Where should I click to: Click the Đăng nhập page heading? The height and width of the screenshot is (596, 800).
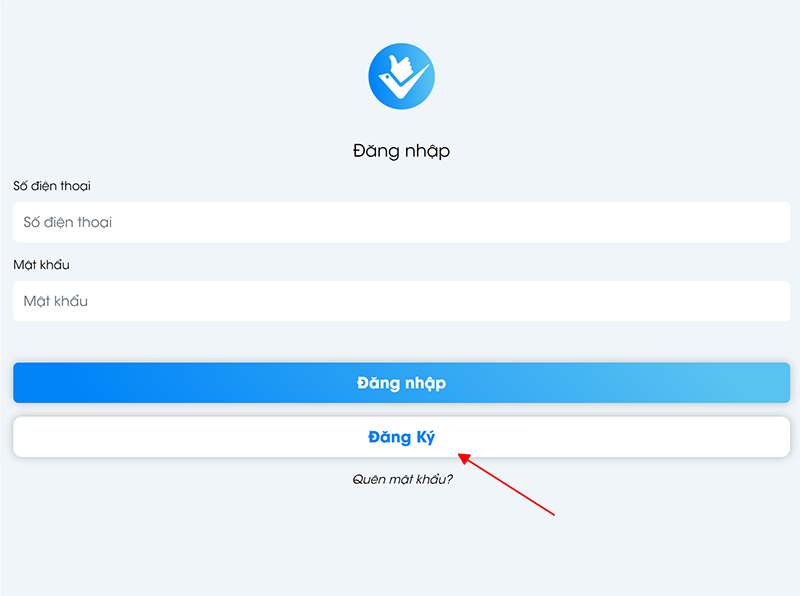[402, 151]
